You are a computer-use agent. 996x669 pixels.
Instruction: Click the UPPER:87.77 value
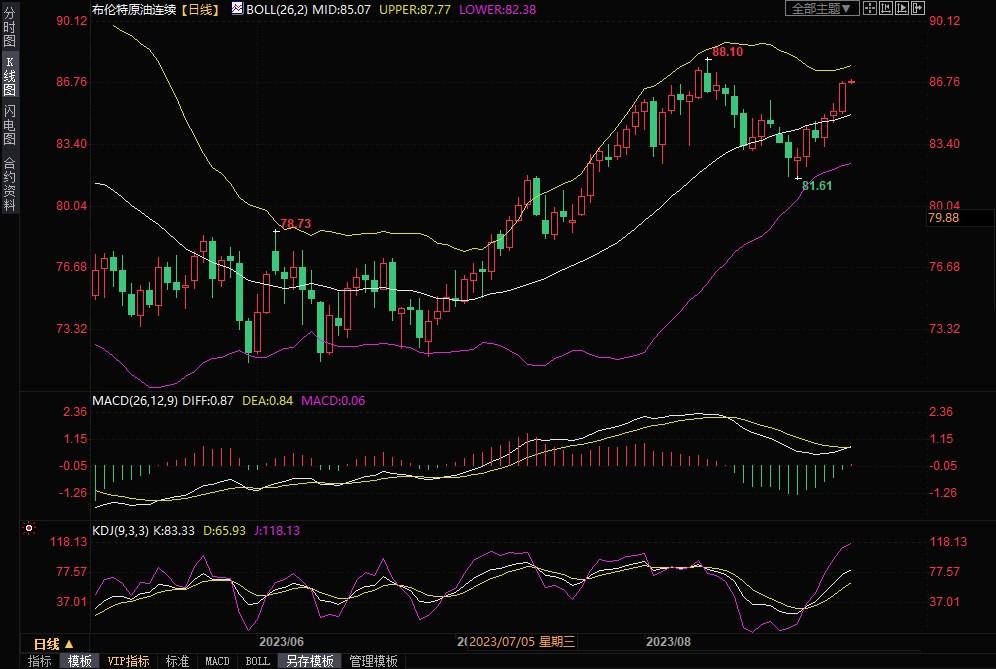[x=415, y=10]
